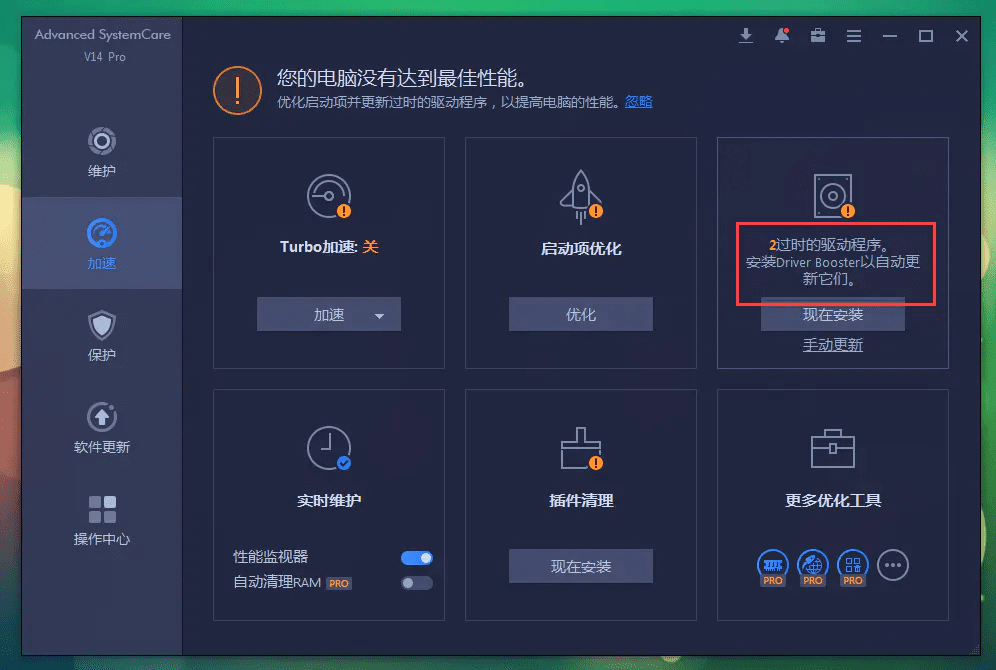This screenshot has height=670, width=996.
Task: Click the 启动项优化 rocket icon
Action: coord(581,196)
